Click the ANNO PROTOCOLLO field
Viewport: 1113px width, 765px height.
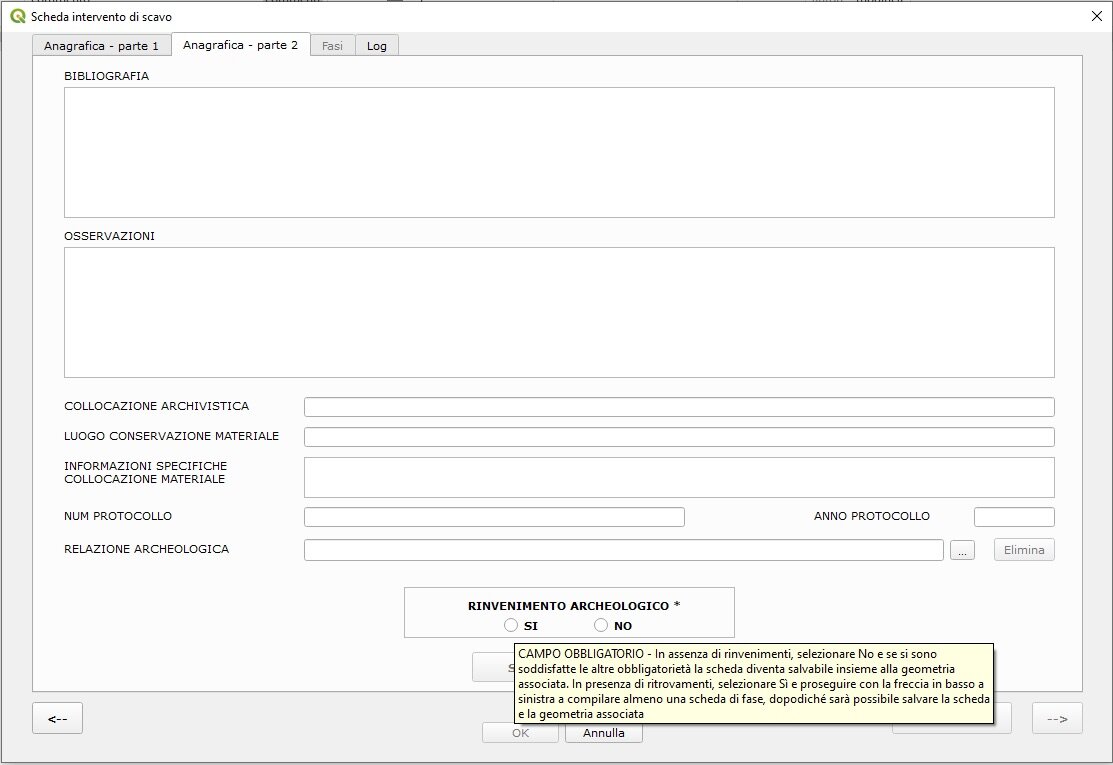pyautogui.click(x=1013, y=517)
